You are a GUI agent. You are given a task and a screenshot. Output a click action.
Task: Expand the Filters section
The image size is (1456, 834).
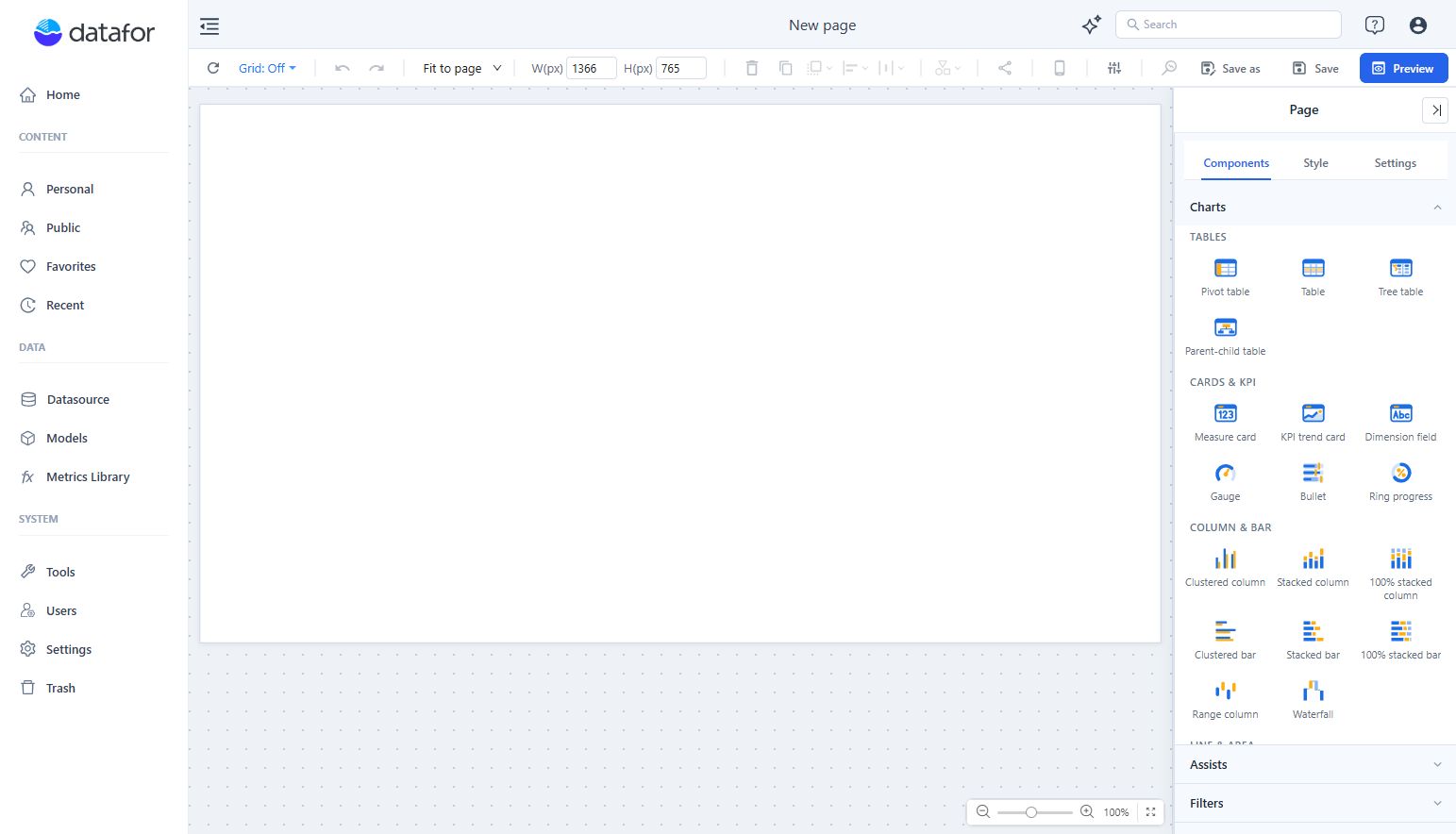(x=1314, y=803)
